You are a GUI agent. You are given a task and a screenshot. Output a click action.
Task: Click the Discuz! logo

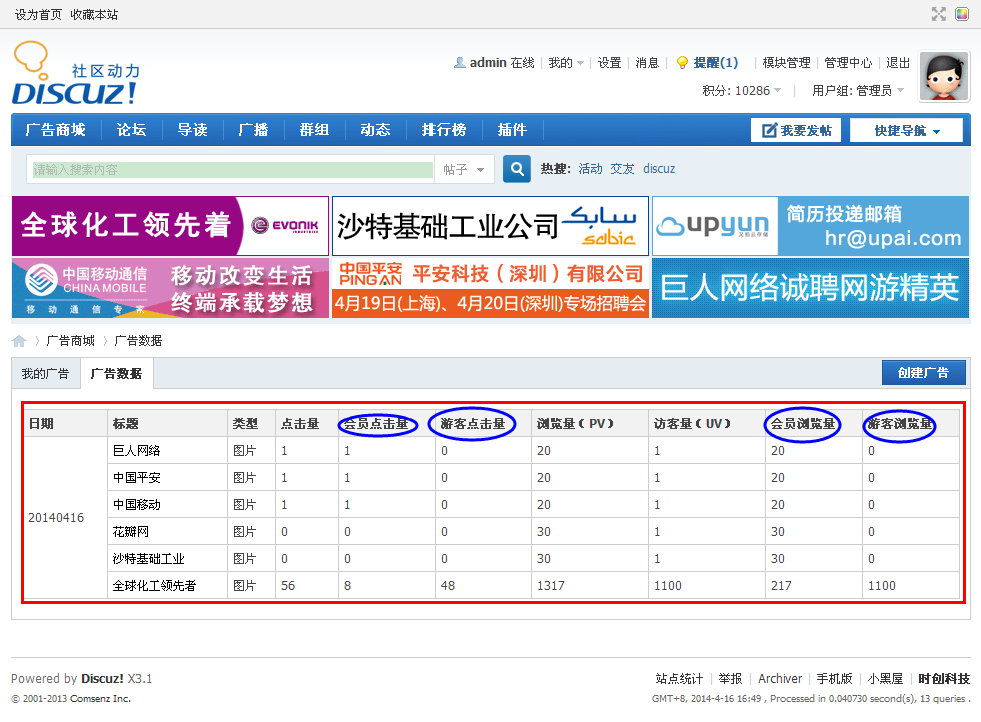point(76,73)
